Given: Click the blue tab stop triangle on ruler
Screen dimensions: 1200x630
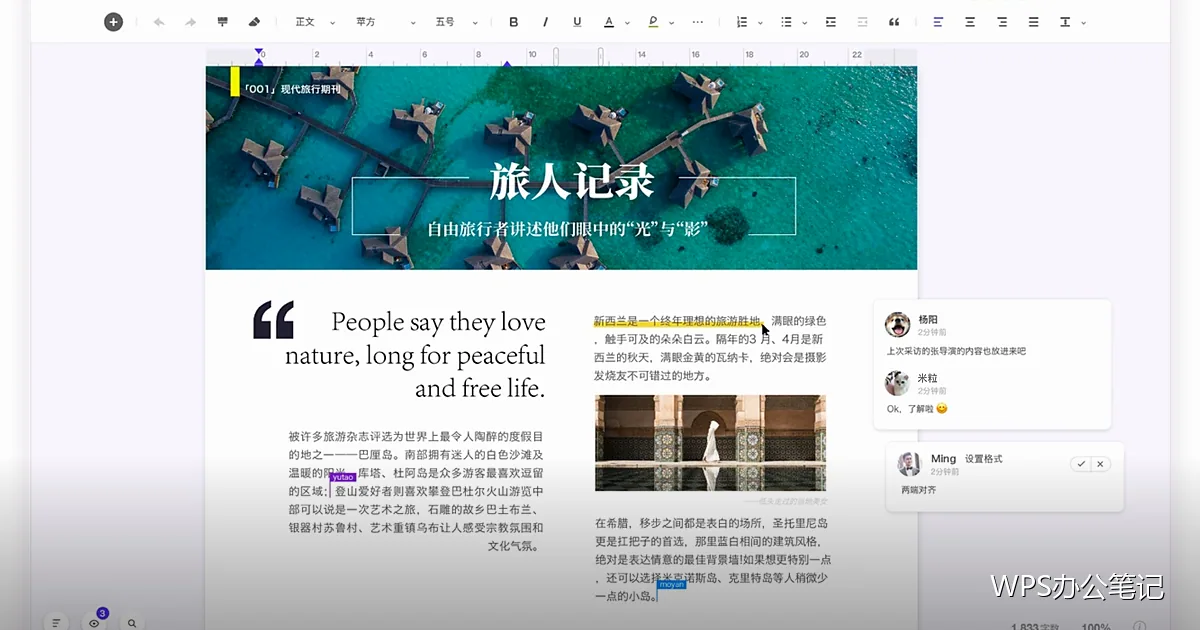Looking at the screenshot, I should pos(507,64).
